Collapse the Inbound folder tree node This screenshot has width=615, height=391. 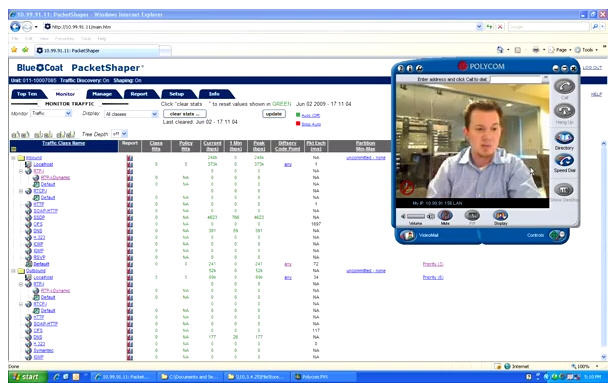tap(13, 158)
